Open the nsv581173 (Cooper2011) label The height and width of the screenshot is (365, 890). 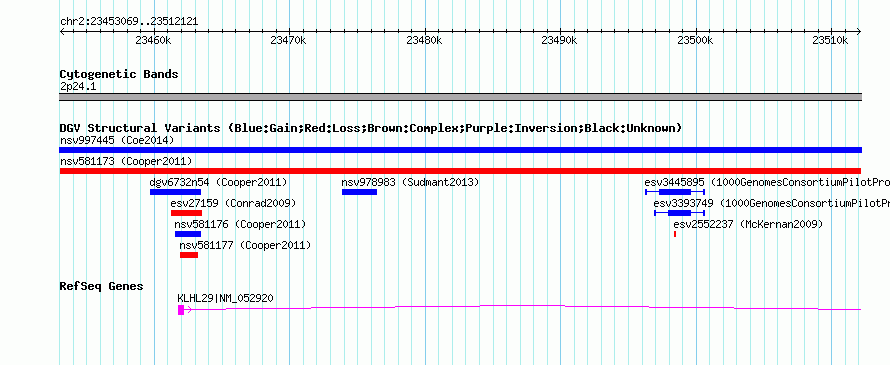[126, 161]
